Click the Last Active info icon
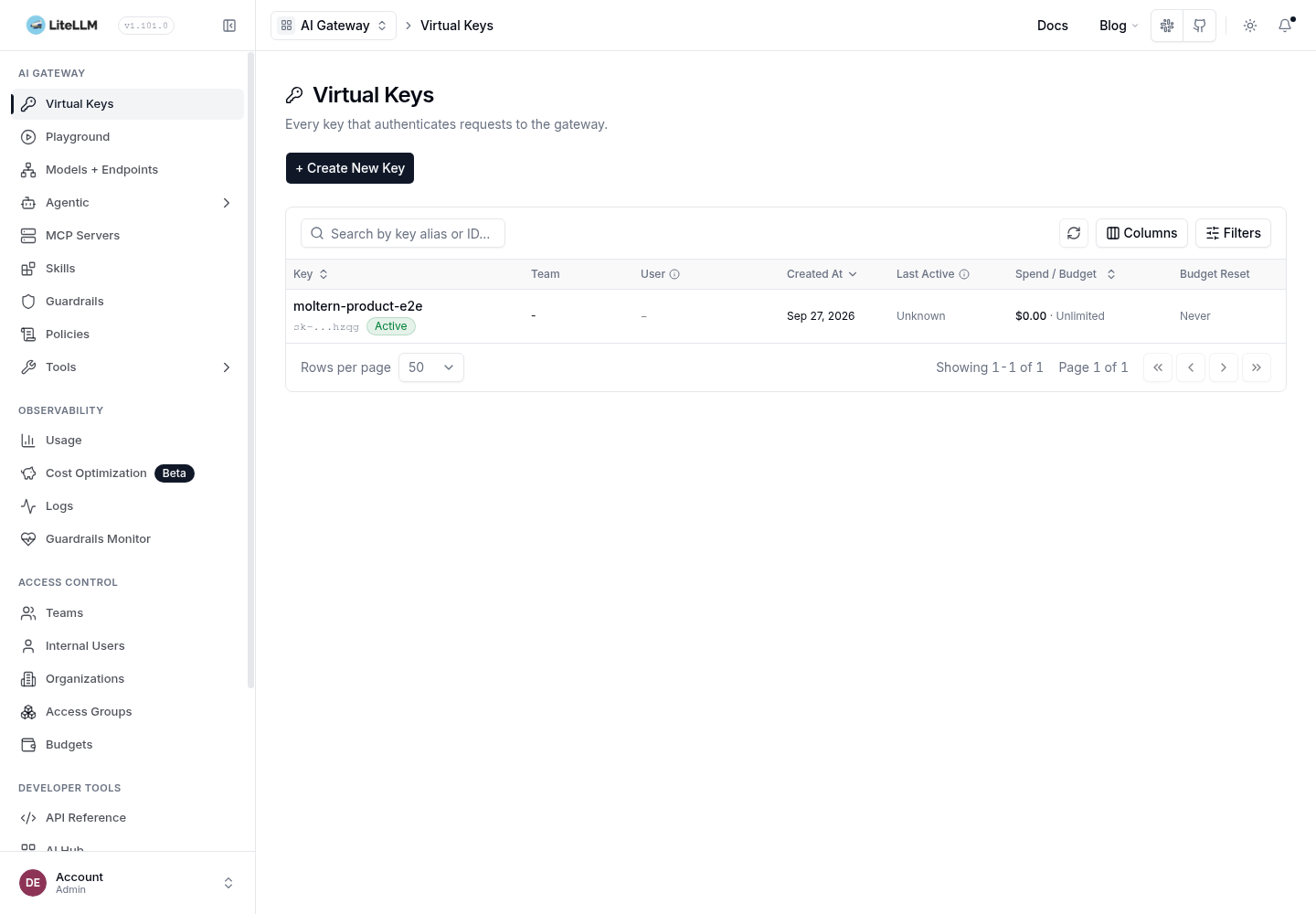 click(964, 274)
